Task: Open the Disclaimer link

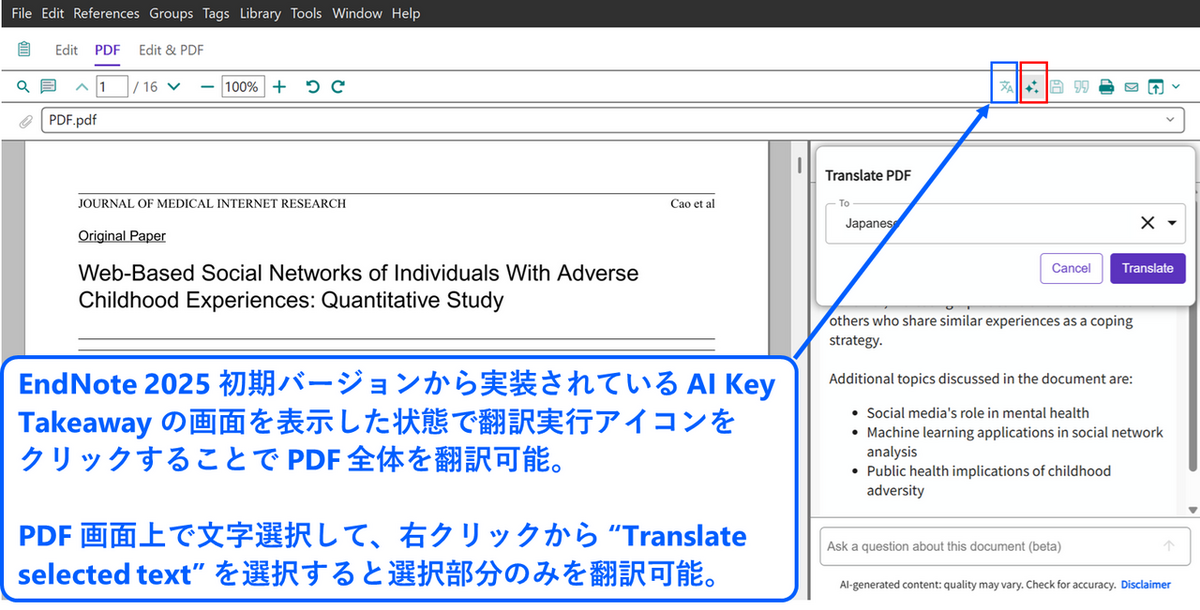Action: [x=1144, y=584]
